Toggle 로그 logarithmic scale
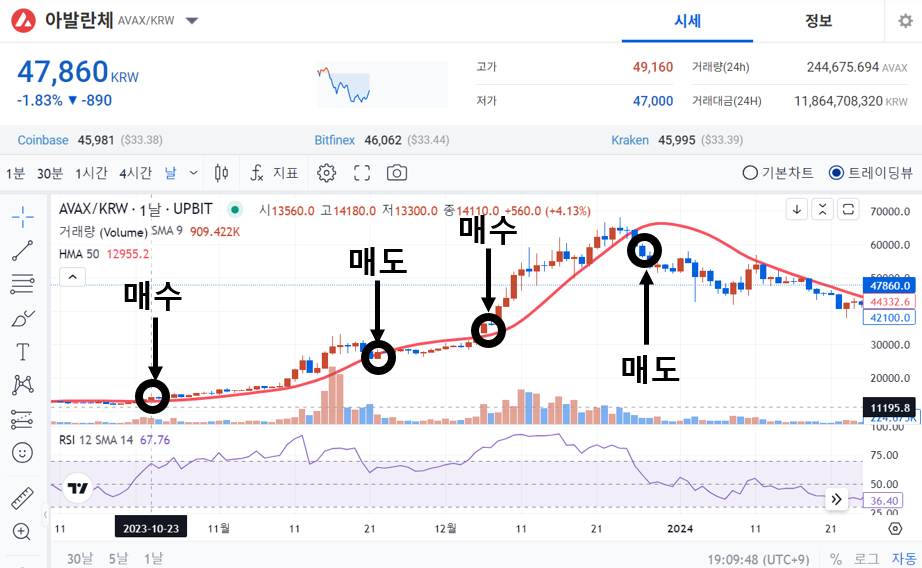 click(867, 559)
